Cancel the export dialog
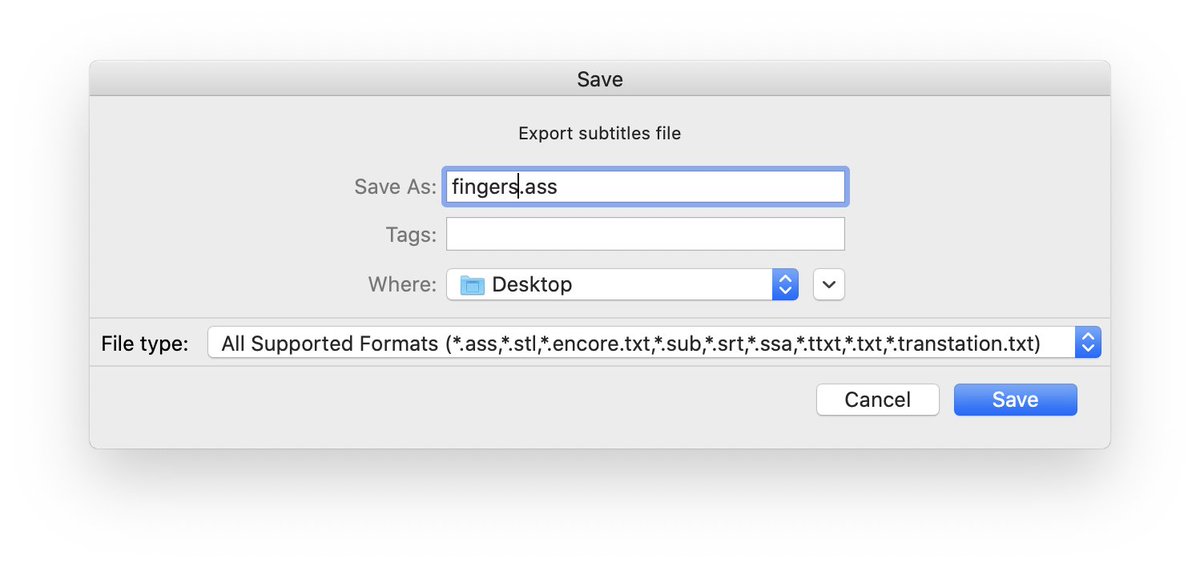This screenshot has height=567, width=1200. click(877, 400)
